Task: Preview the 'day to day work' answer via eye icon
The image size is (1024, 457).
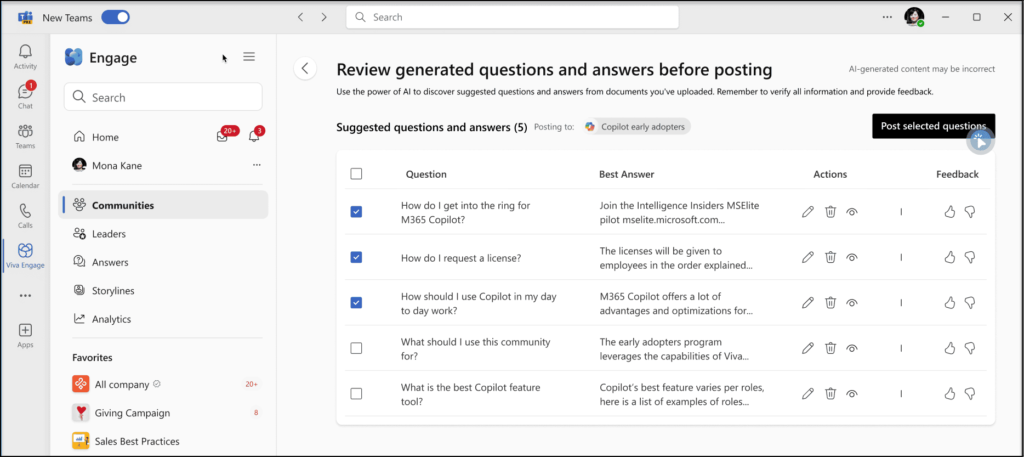Action: click(x=852, y=302)
